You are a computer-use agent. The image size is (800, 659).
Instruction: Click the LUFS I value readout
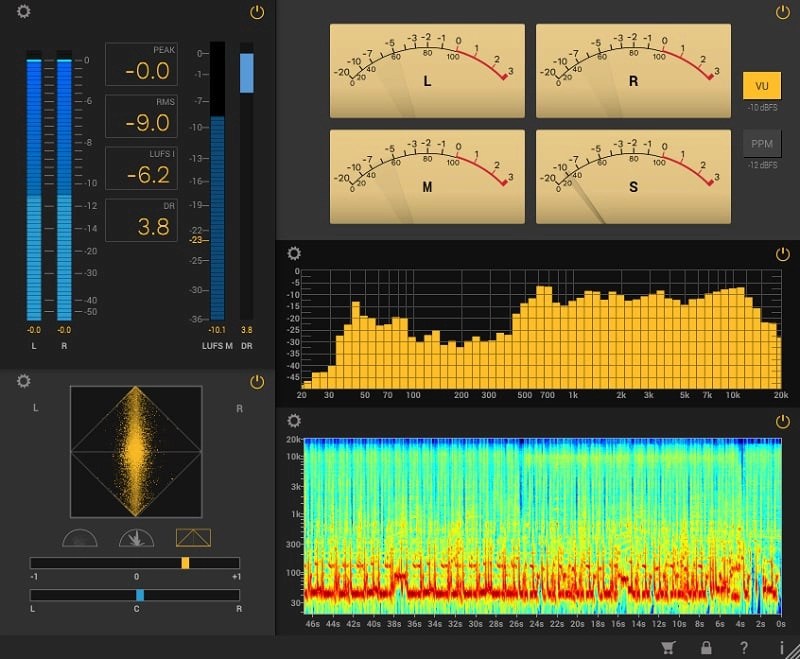[x=141, y=167]
